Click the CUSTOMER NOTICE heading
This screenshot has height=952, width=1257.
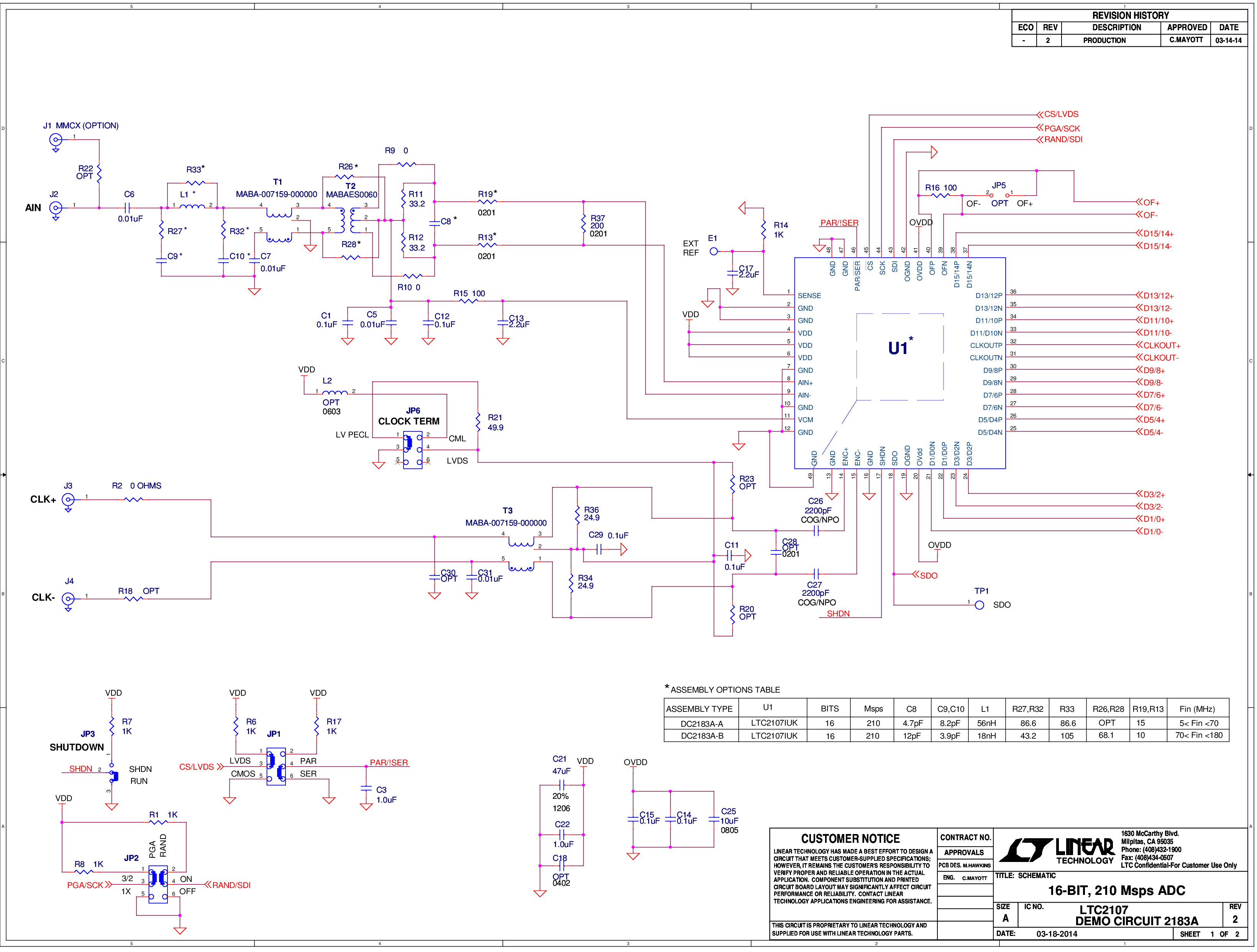[850, 838]
